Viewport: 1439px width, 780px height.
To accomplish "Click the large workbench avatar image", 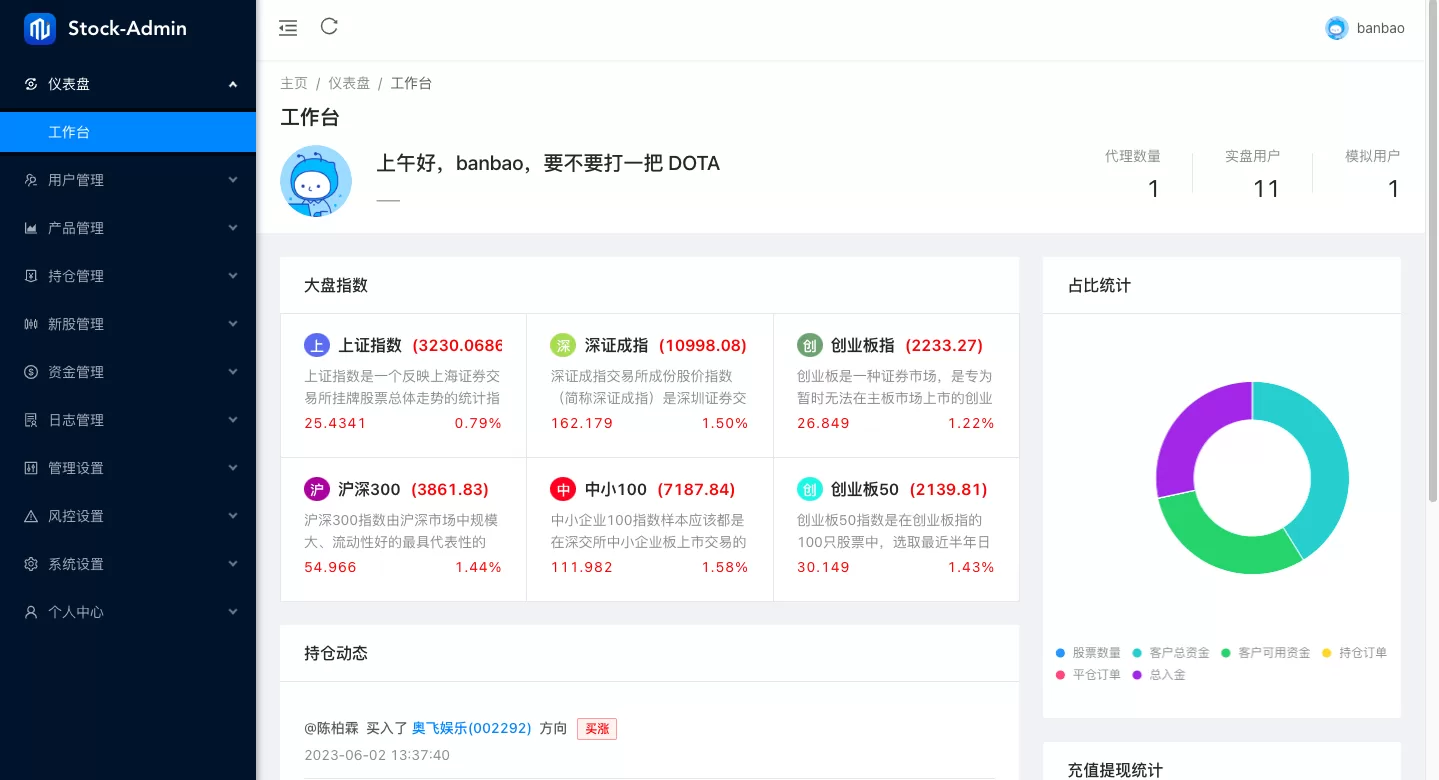I will pos(316,182).
